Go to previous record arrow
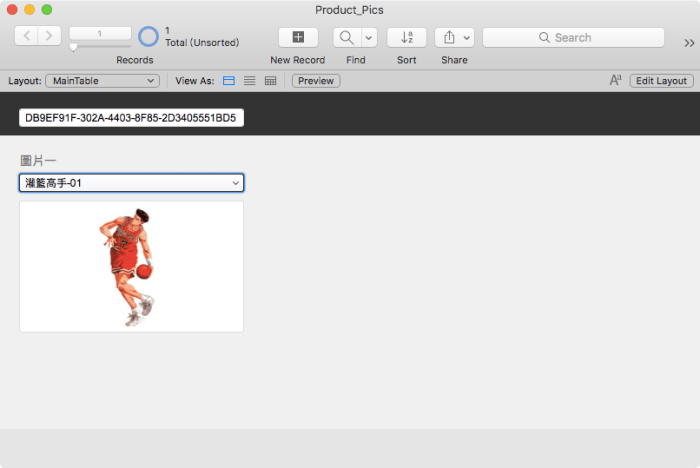700x468 pixels. 27,37
